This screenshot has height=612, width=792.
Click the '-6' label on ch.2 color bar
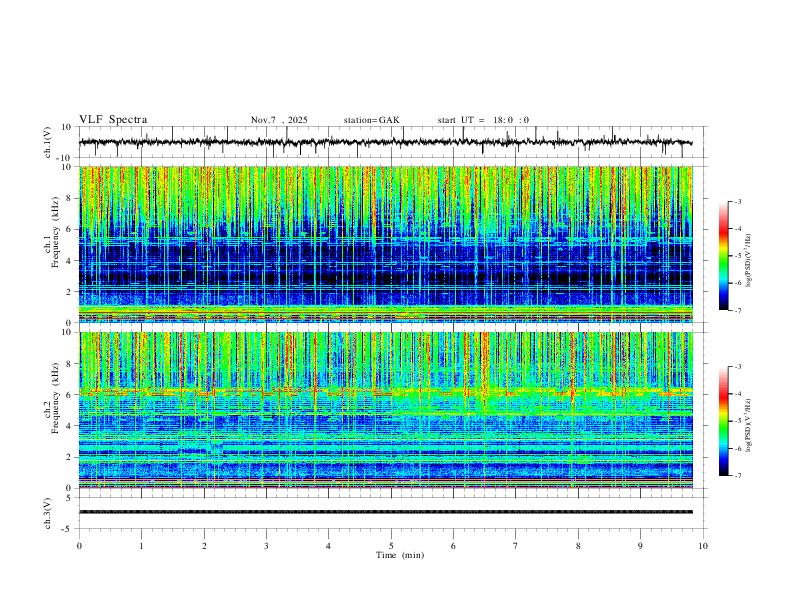coord(738,448)
